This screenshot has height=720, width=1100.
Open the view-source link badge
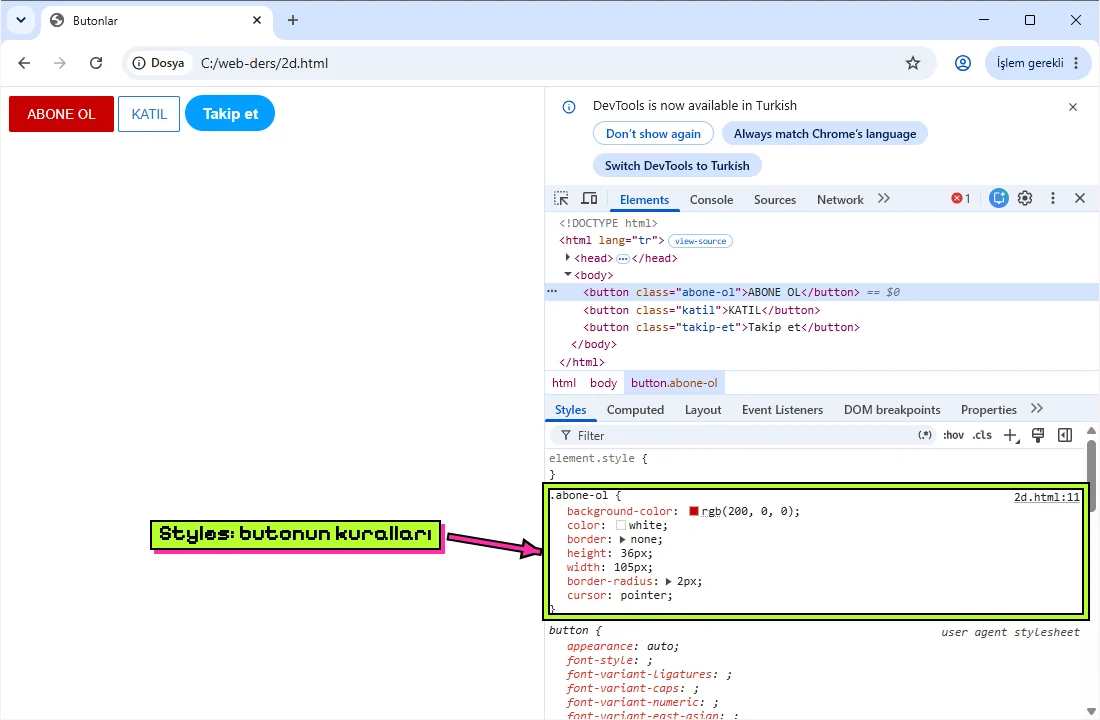click(x=700, y=241)
